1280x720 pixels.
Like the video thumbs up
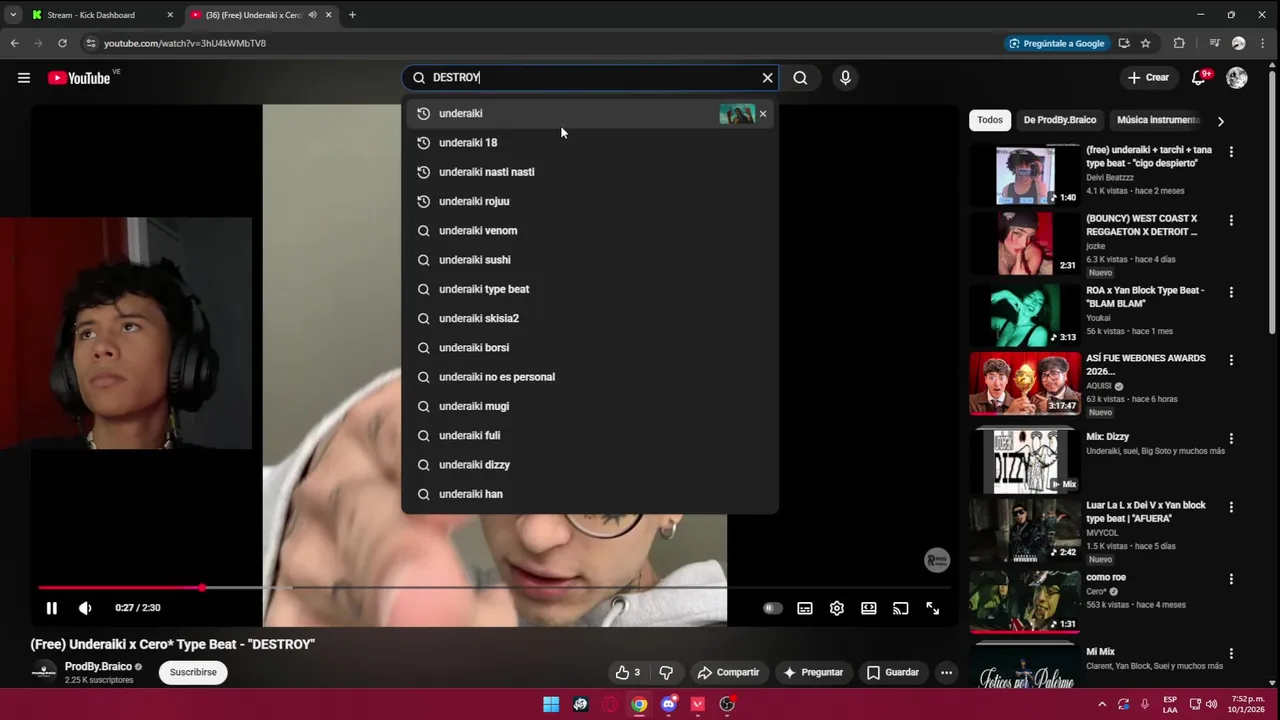(x=627, y=673)
